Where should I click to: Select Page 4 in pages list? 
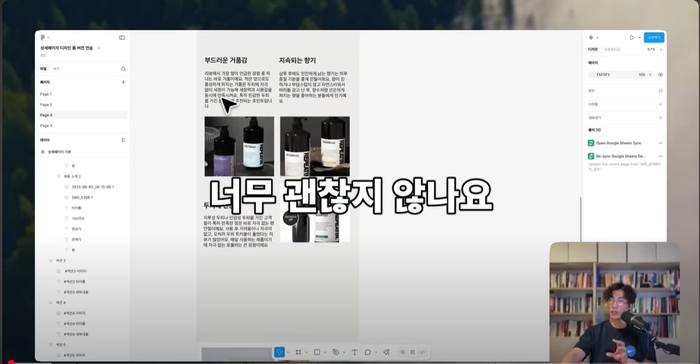click(x=46, y=126)
